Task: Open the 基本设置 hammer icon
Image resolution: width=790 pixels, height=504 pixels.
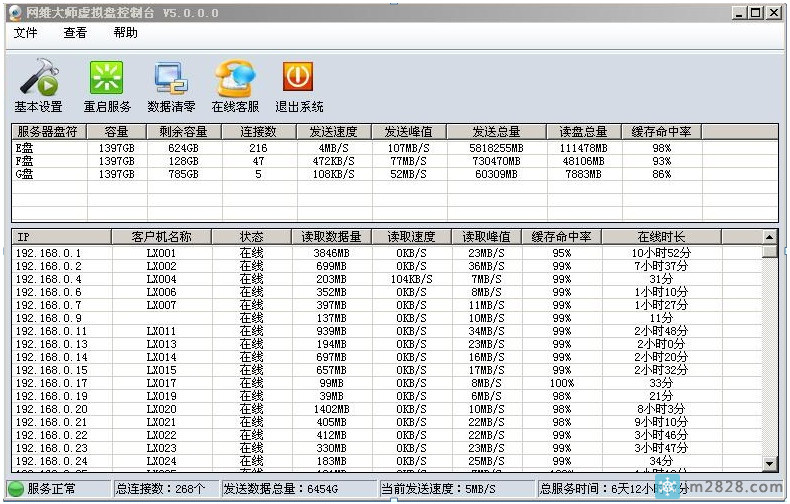Action: 38,78
